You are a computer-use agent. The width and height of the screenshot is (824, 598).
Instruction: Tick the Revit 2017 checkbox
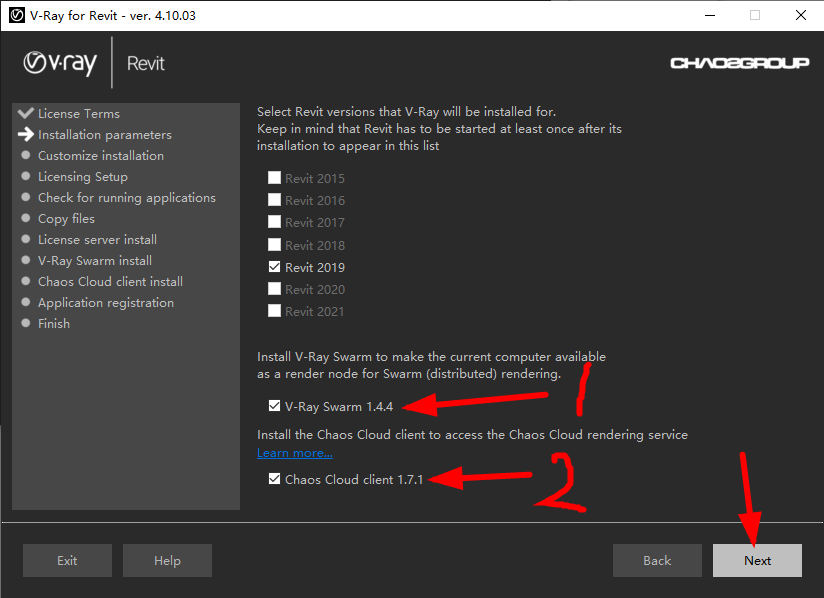(x=274, y=222)
